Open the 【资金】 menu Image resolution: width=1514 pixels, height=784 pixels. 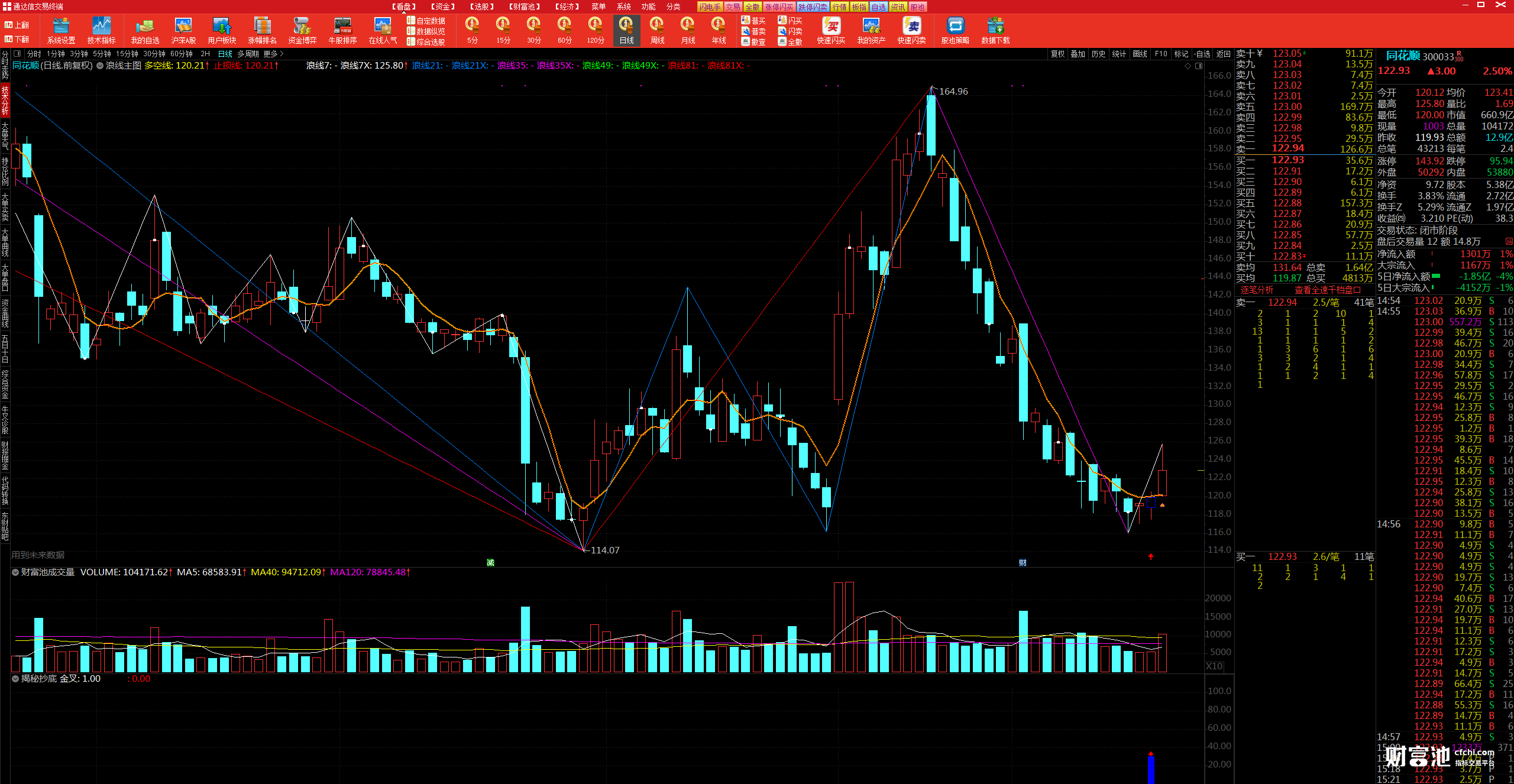(x=443, y=7)
